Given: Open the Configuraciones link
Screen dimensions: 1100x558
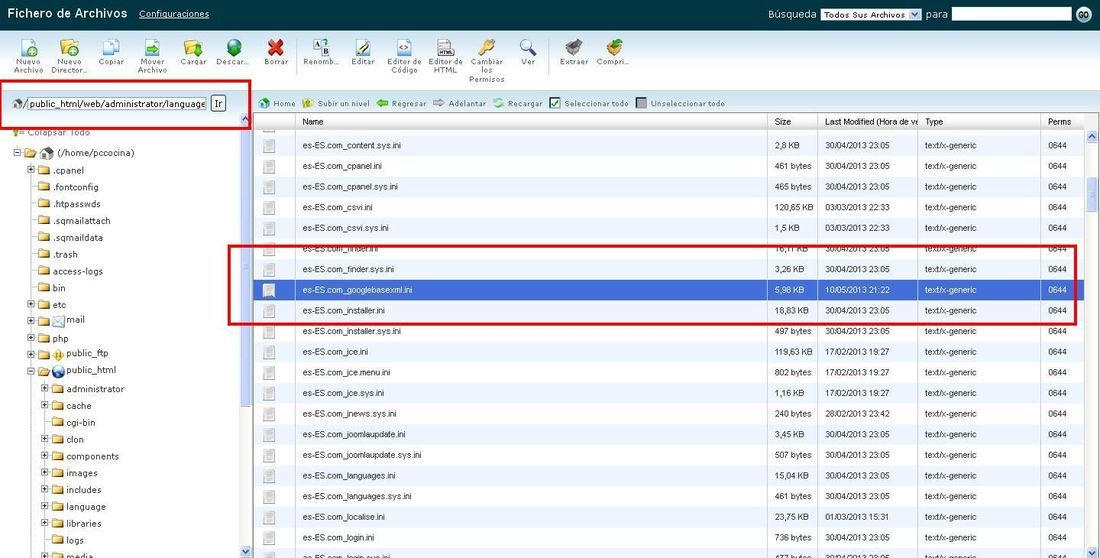Looking at the screenshot, I should [x=174, y=14].
